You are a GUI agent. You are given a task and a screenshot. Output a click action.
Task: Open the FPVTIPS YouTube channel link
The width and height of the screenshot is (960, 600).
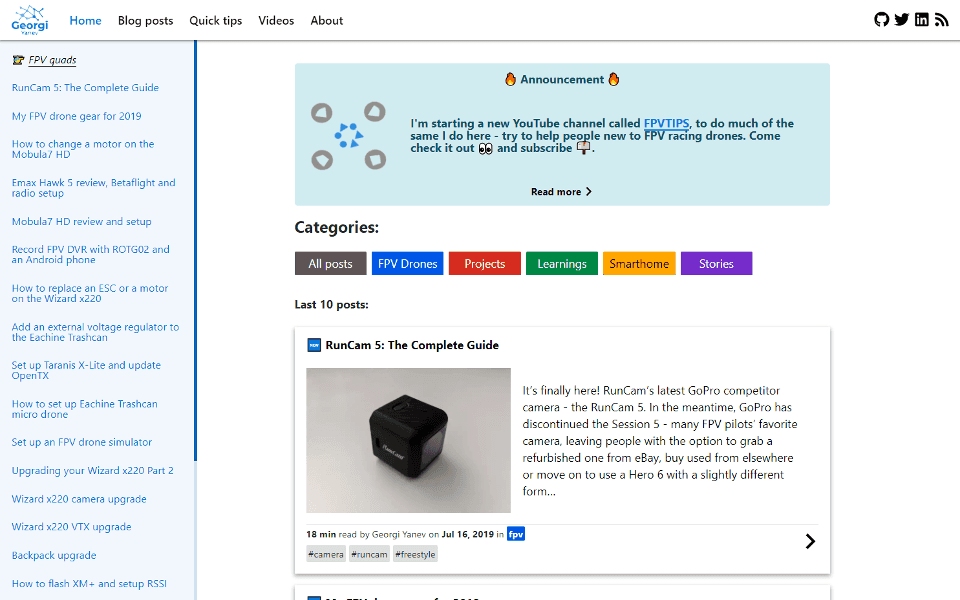tap(666, 124)
